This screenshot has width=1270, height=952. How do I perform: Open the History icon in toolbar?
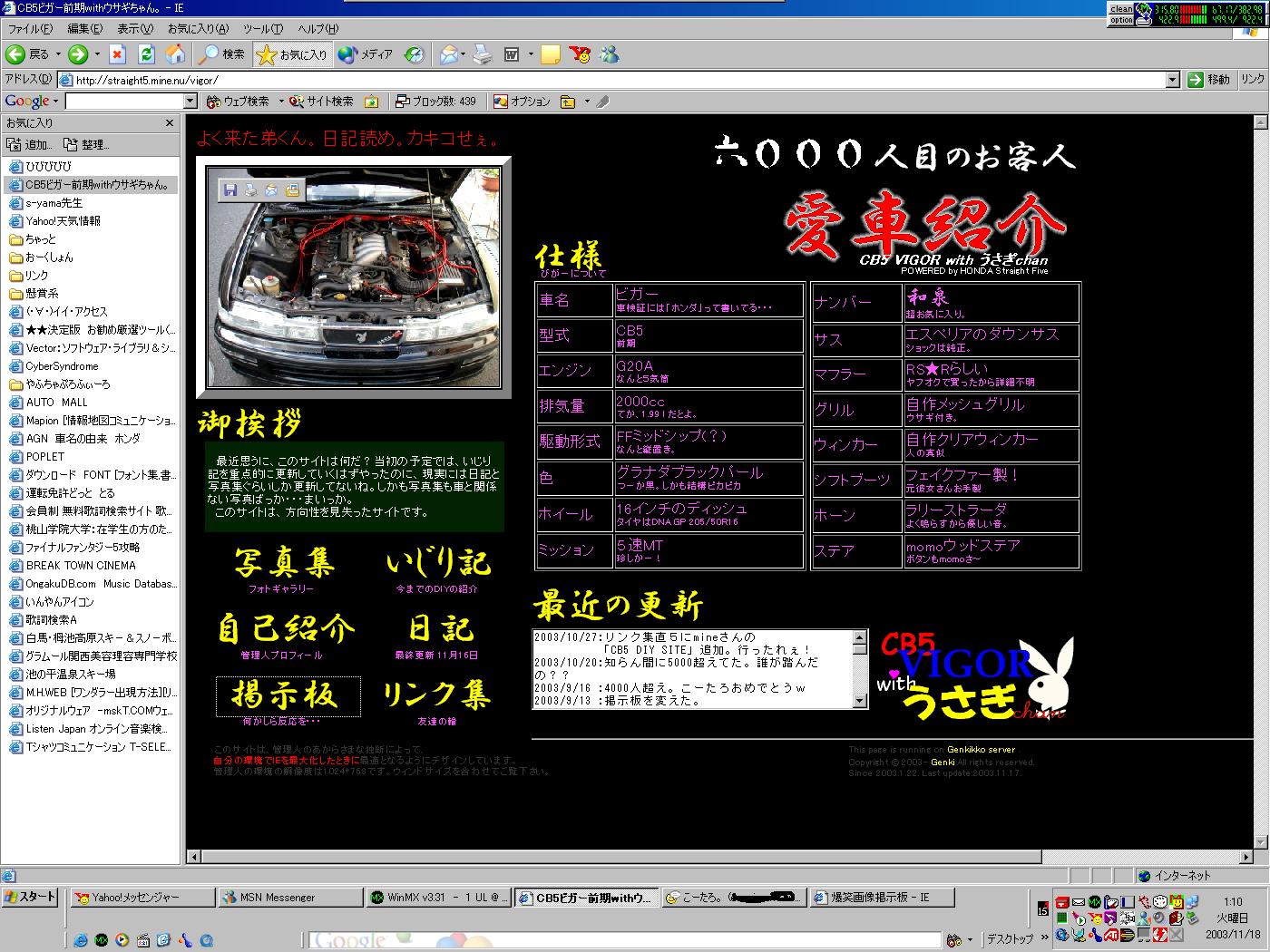[415, 54]
